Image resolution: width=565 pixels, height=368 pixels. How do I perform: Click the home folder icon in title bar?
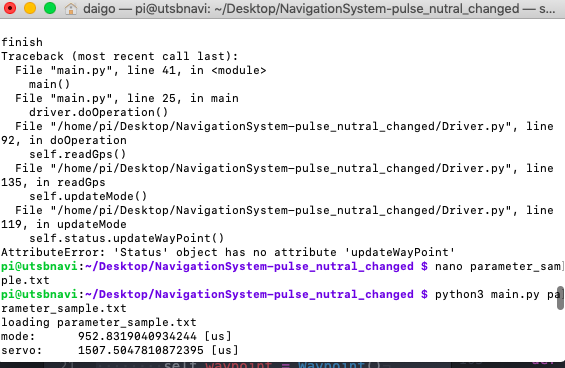[x=71, y=8]
